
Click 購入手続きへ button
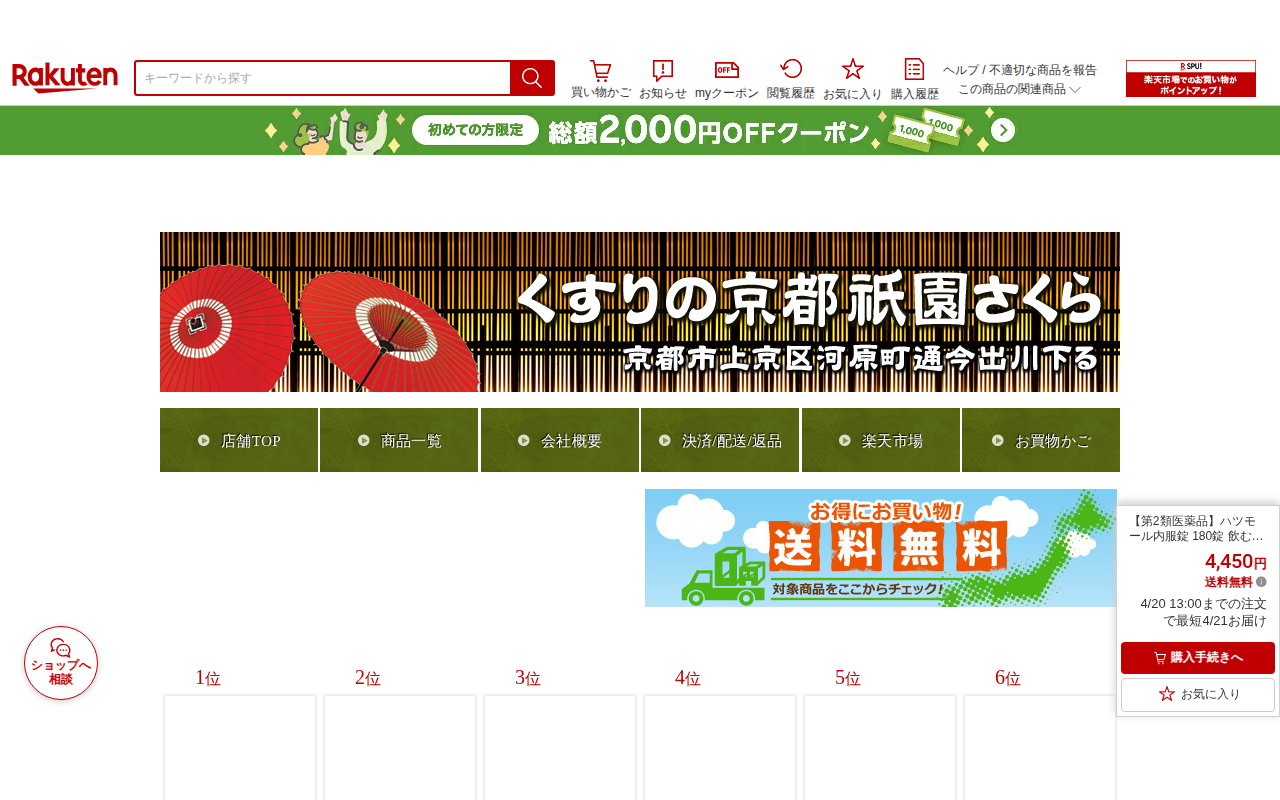pos(1198,658)
